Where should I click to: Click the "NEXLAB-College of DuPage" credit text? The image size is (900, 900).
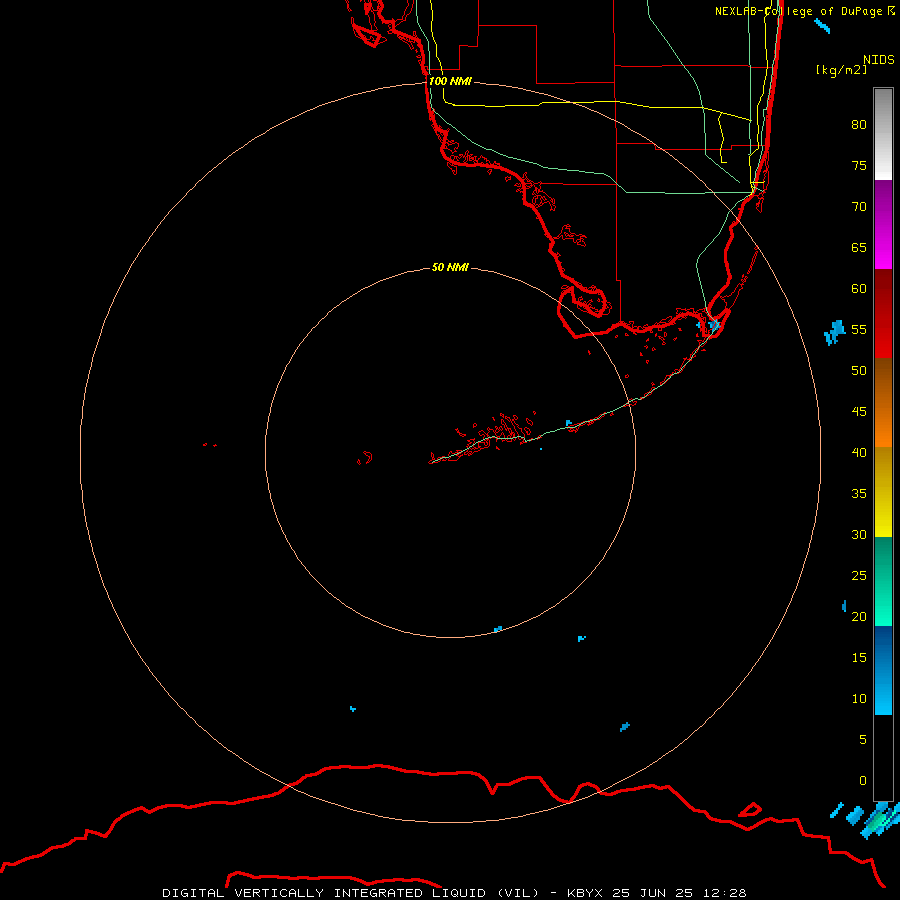tap(800, 11)
